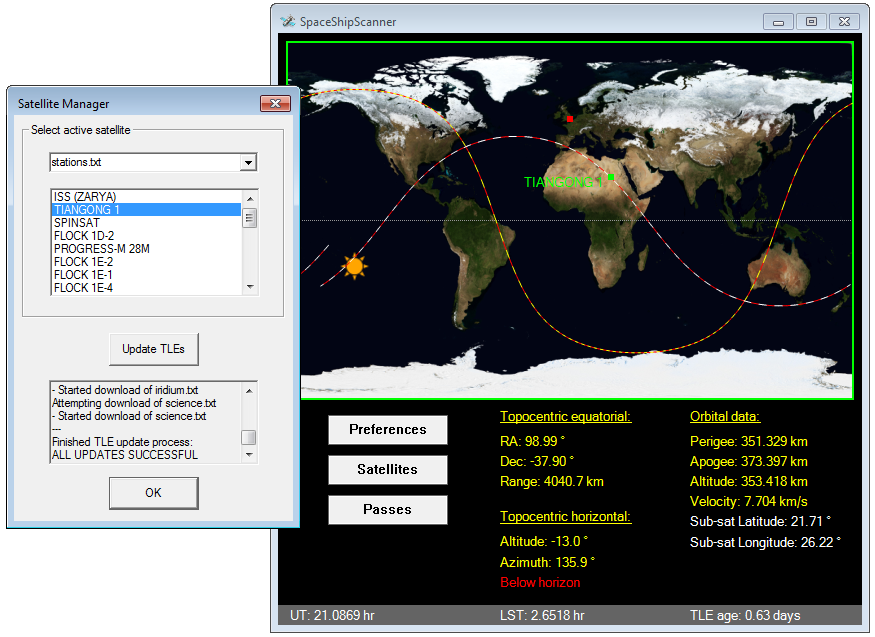Viewport: 875px width, 637px height.
Task: Click the SpaceShipScanner satellite title icon
Action: tap(287, 21)
